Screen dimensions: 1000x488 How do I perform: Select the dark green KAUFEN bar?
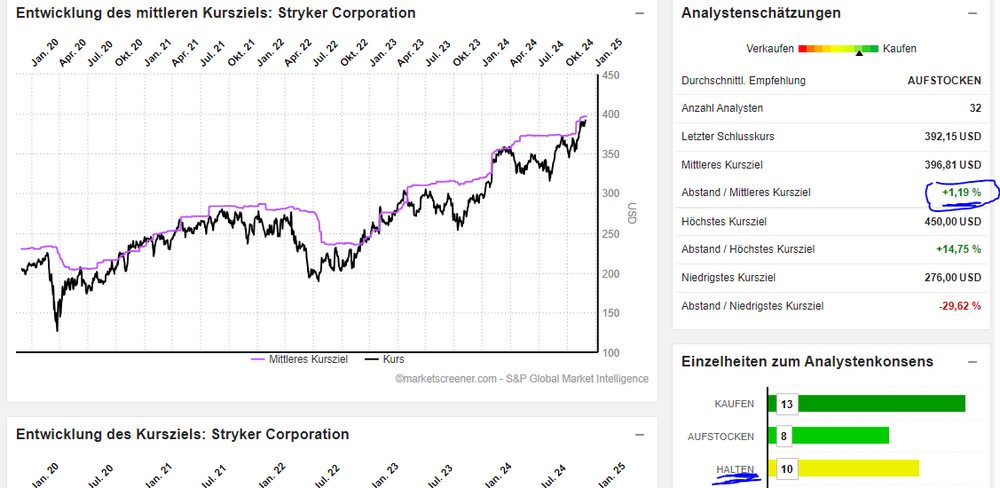coord(871,403)
